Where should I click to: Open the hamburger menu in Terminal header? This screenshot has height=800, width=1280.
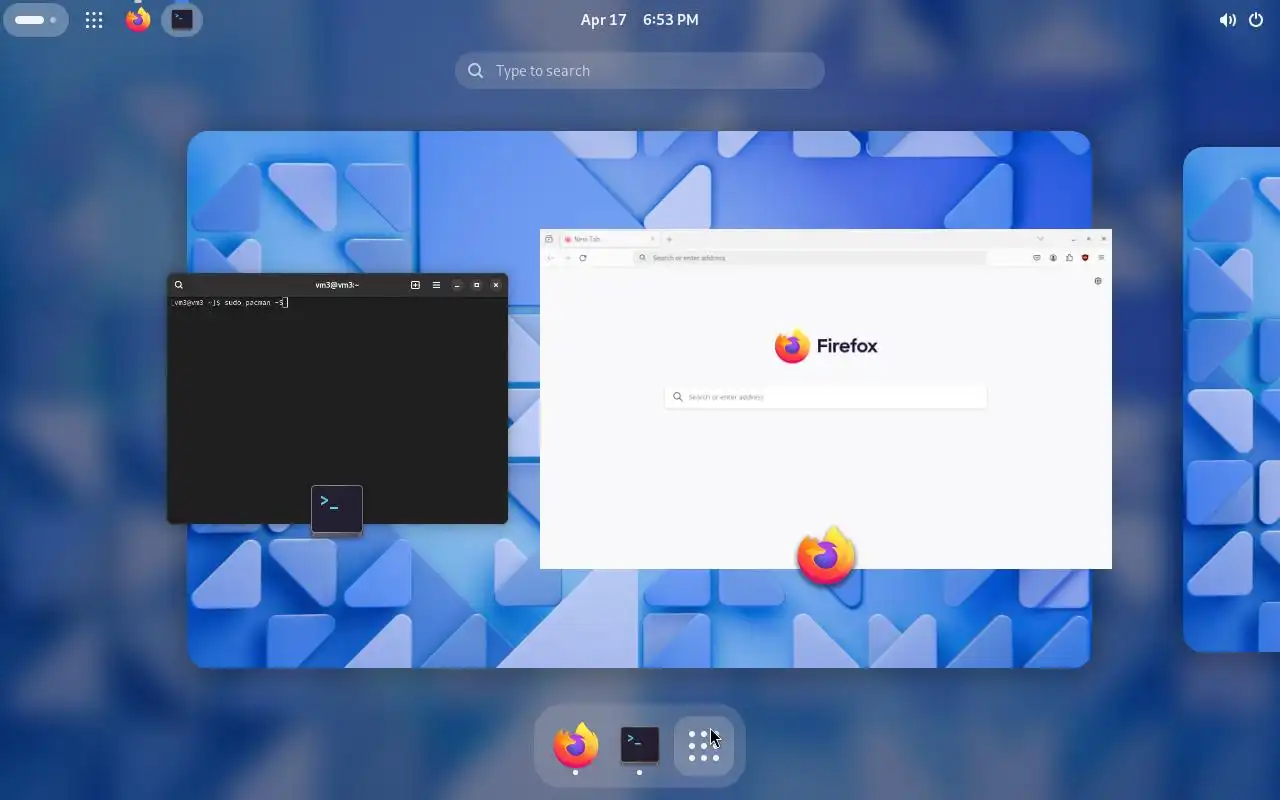coord(436,285)
